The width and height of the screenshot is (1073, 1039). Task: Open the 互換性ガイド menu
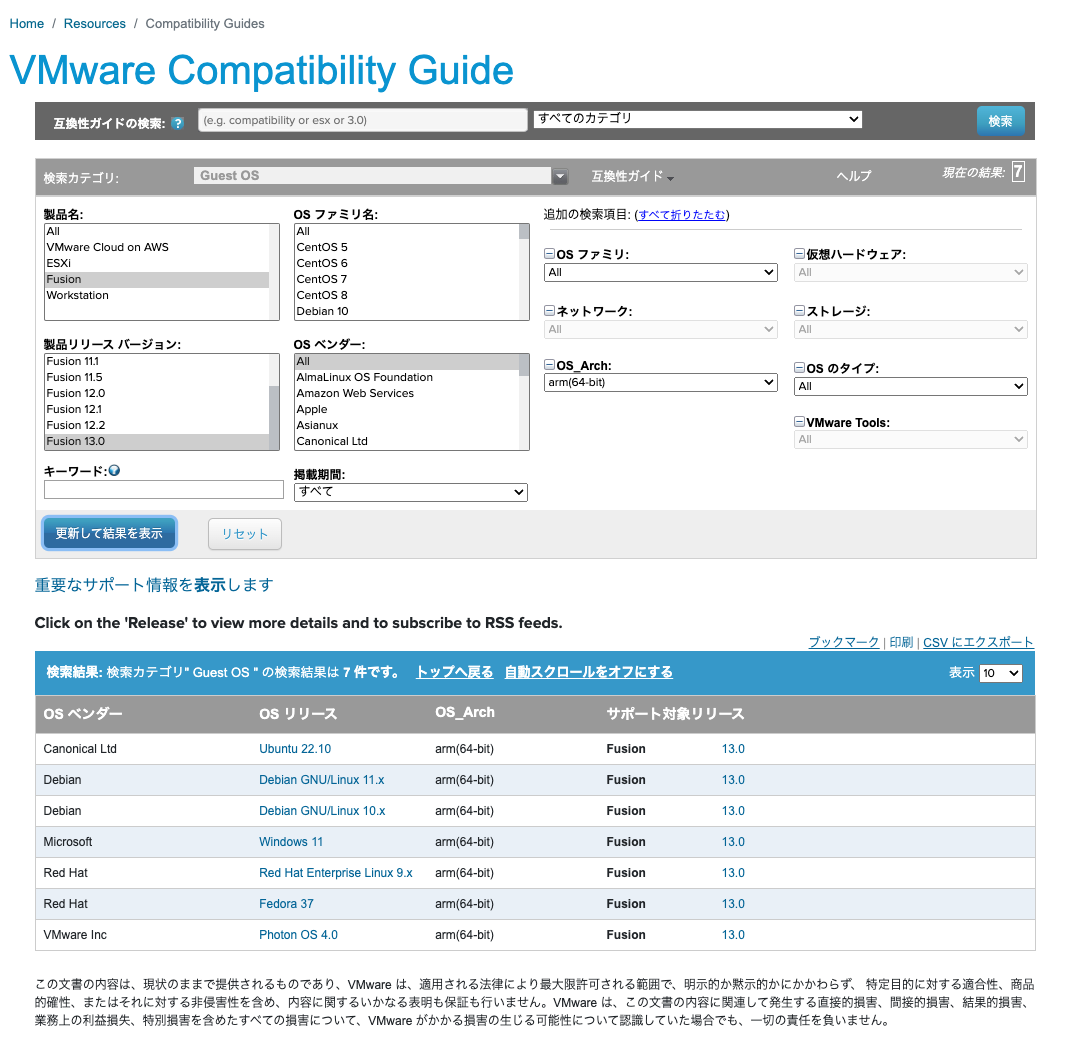[632, 177]
